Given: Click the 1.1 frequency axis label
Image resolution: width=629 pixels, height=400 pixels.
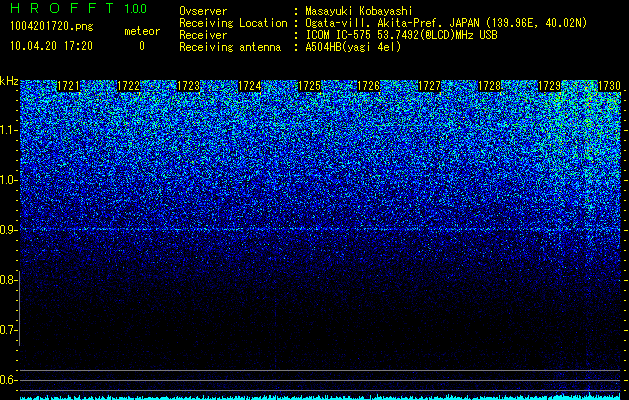Looking at the screenshot, I should [x=8, y=130].
